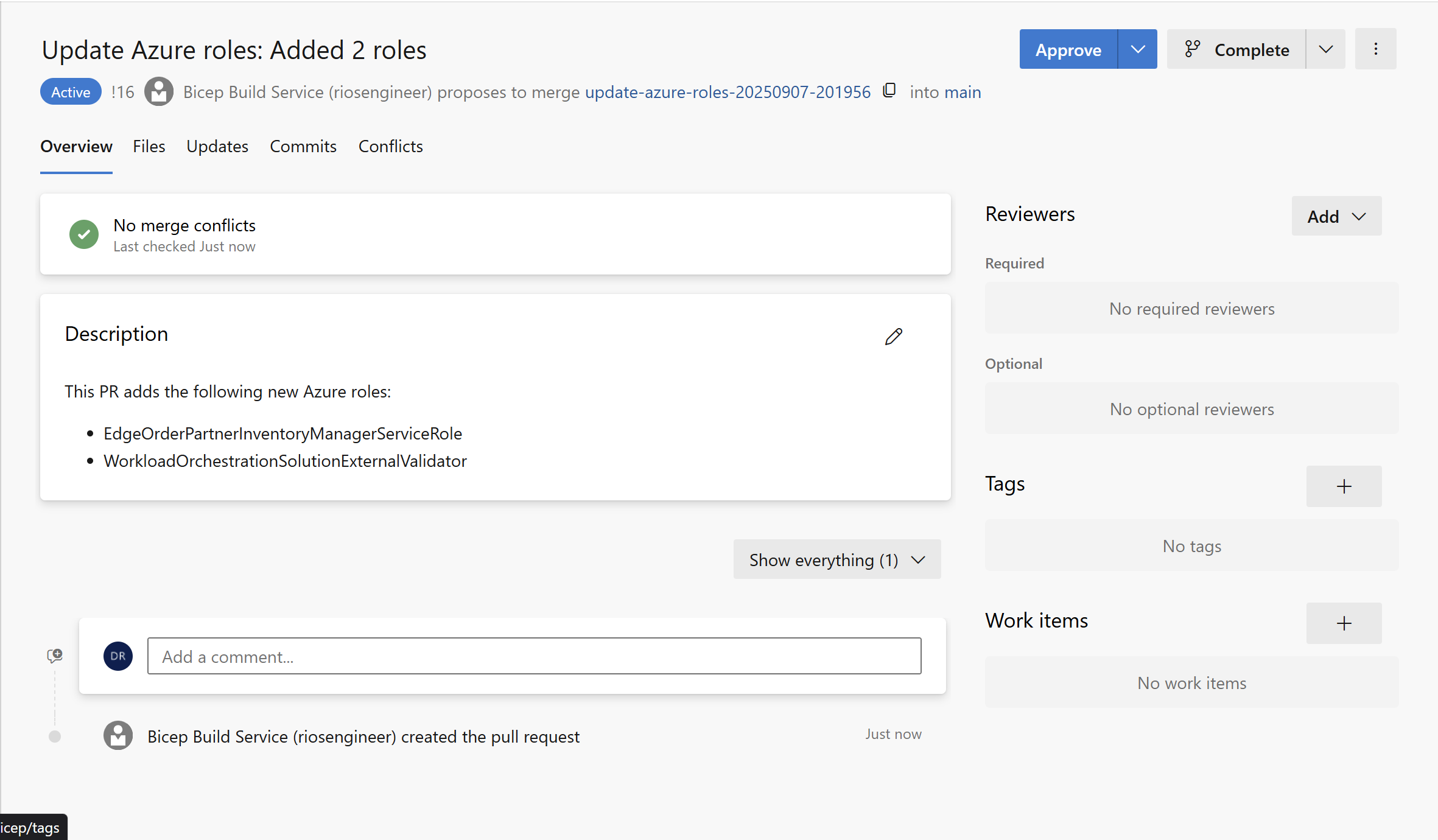Open the Add reviewers dropdown
1438x840 pixels.
[x=1336, y=216]
